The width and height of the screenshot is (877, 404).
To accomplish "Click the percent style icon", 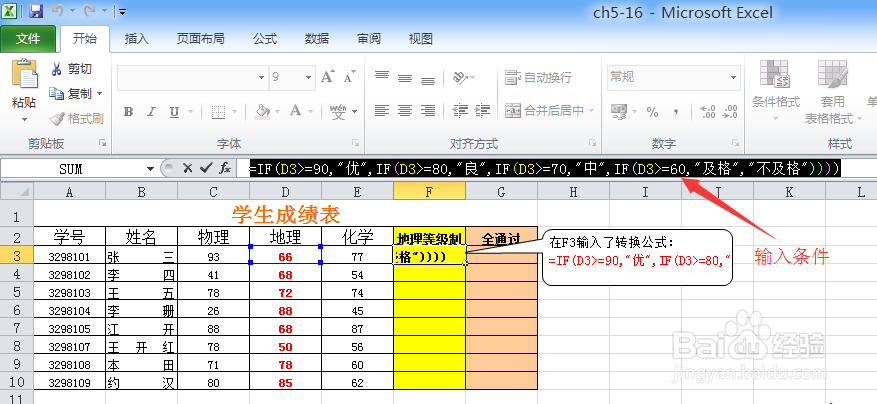I will [x=652, y=111].
